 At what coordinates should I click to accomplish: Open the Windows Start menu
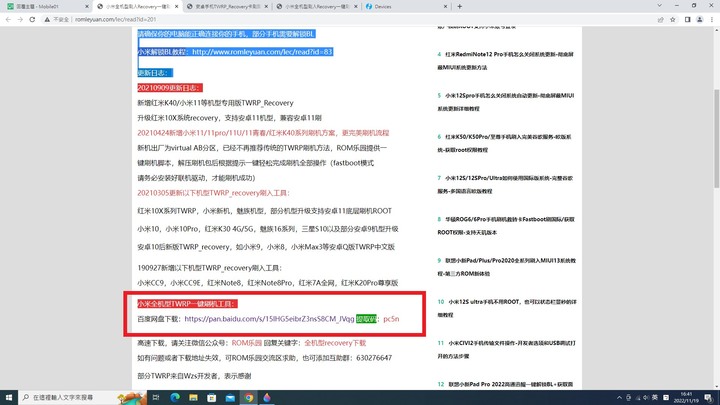[9, 397]
